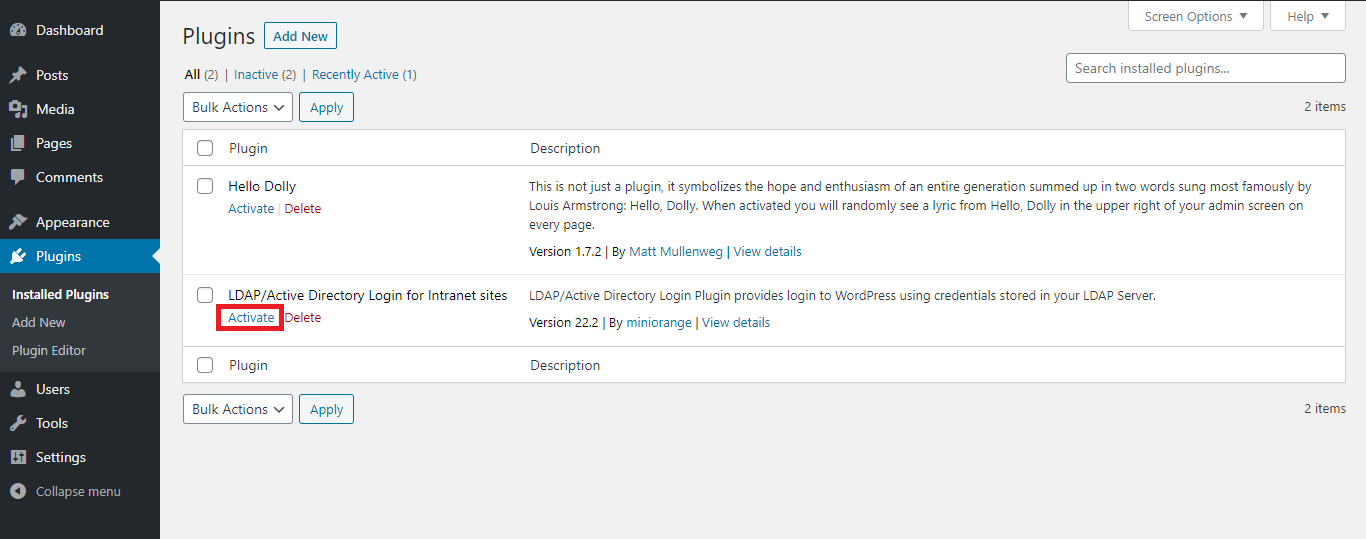Click the Pages icon in sidebar
The image size is (1366, 539).
tap(18, 143)
